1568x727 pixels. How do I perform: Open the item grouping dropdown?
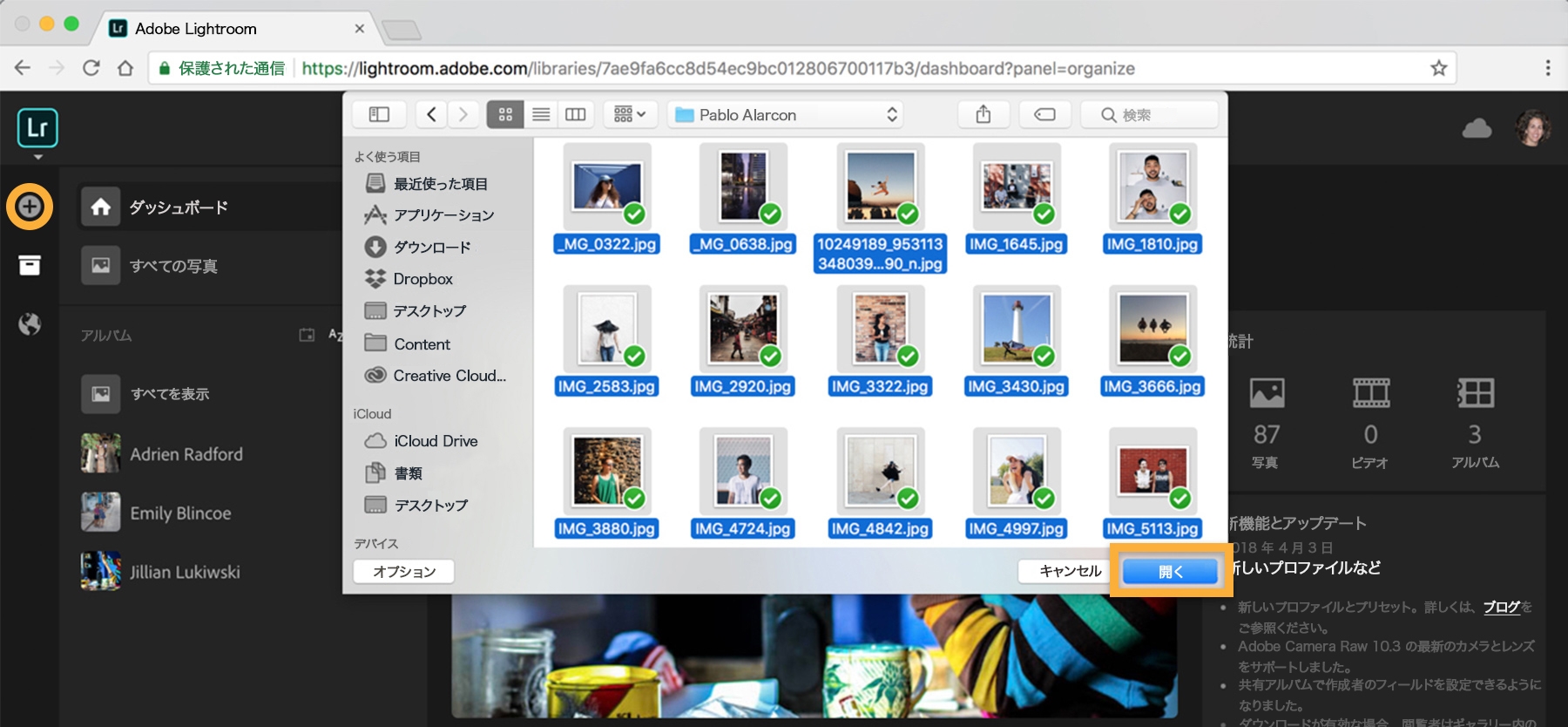coord(630,114)
